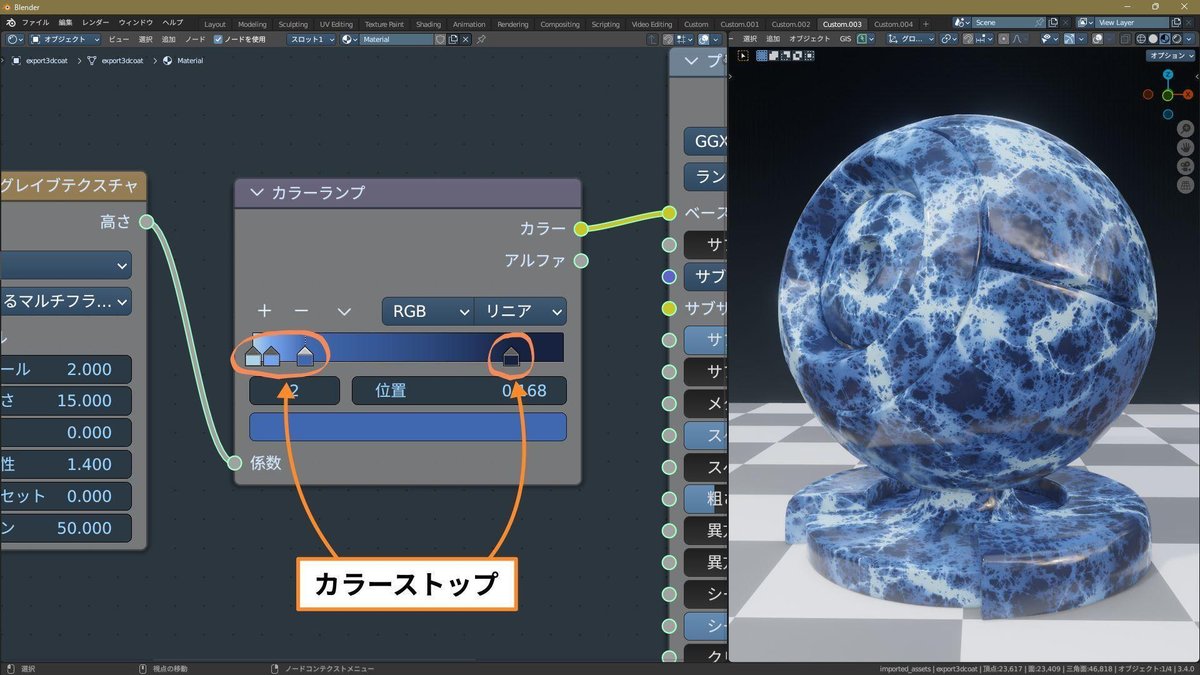Click the tweak select tool icon in viewport
This screenshot has width=1200, height=675.
[743, 55]
